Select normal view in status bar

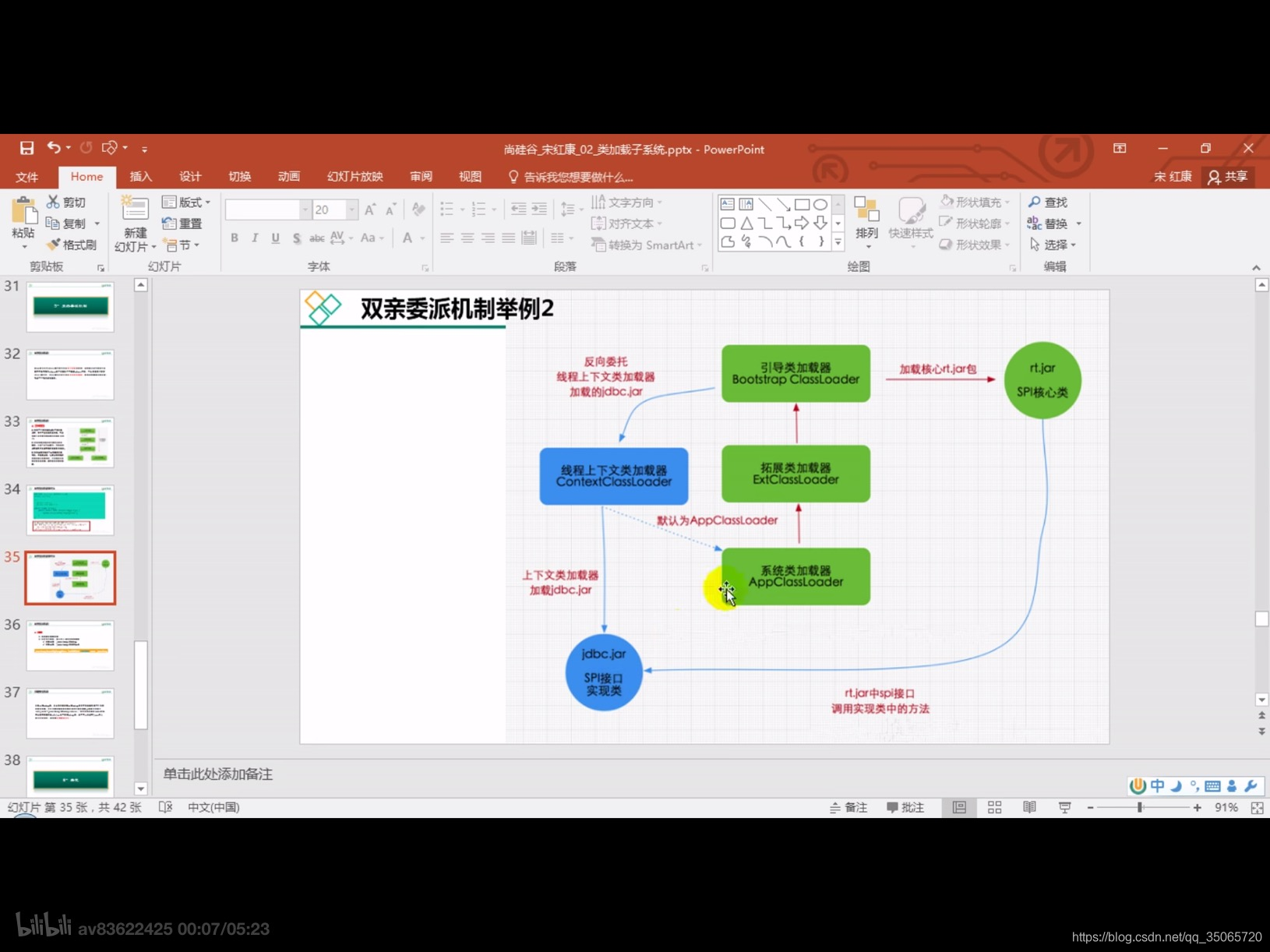pyautogui.click(x=959, y=807)
